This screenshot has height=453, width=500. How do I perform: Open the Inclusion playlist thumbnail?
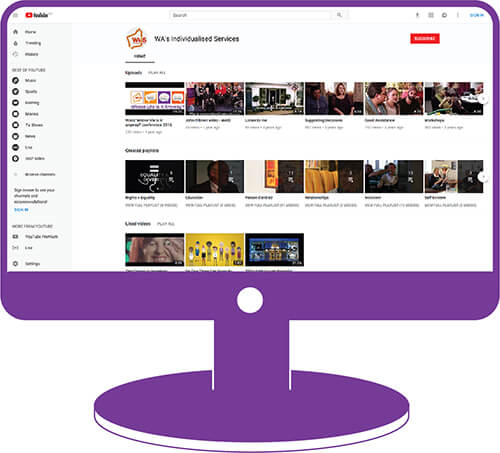(x=394, y=177)
